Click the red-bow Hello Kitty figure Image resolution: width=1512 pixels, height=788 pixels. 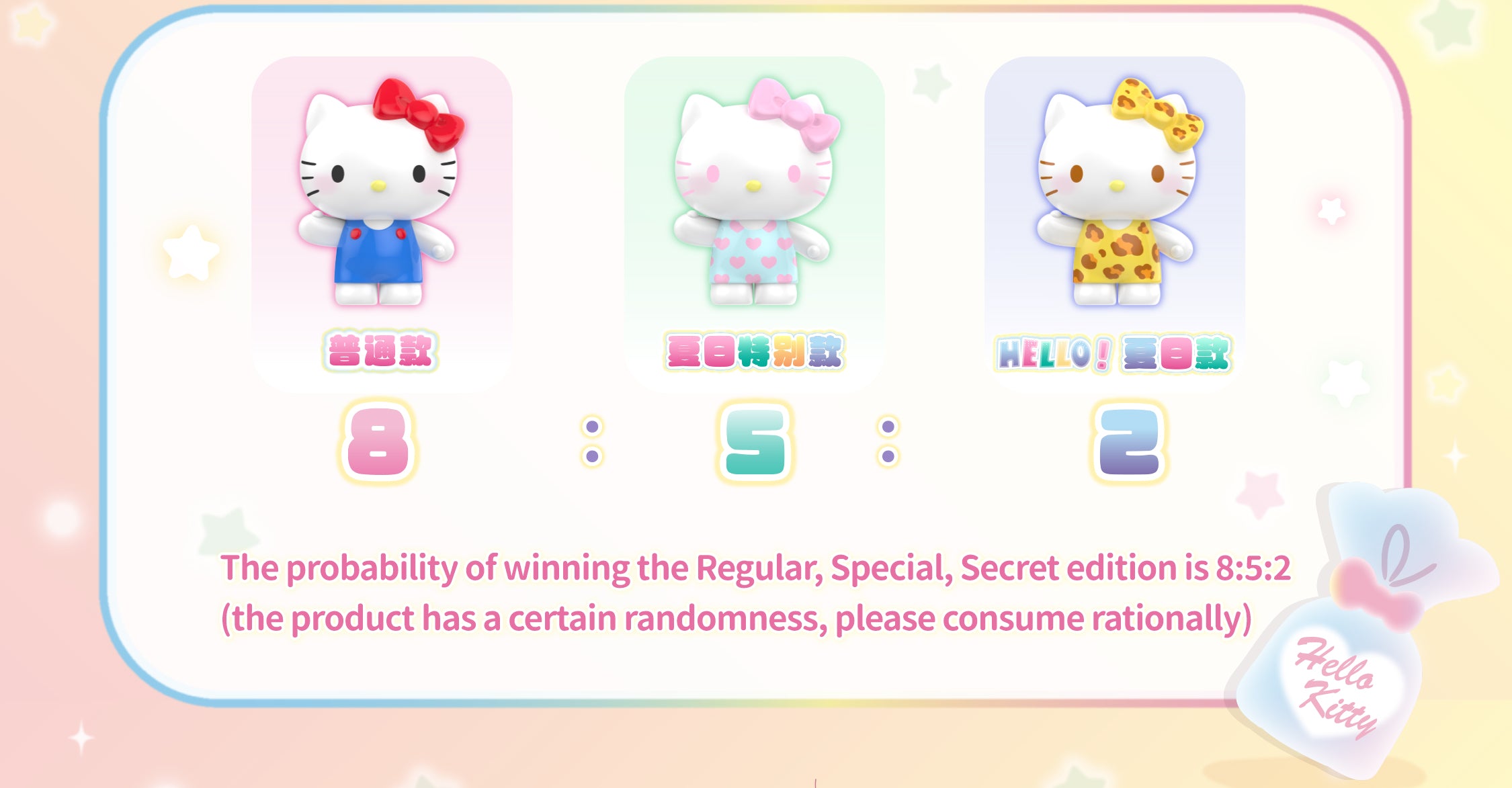380,192
